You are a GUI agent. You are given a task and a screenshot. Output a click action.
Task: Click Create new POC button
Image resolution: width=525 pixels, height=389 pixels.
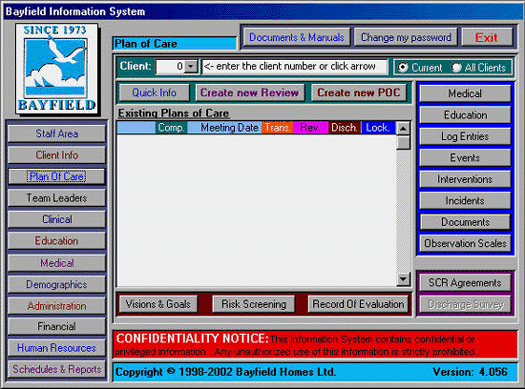point(359,92)
